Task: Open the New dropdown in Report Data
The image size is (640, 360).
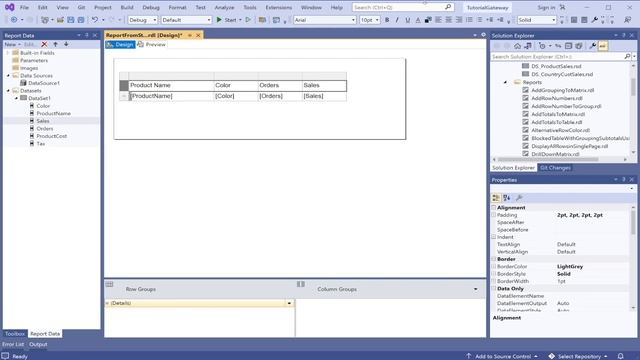Action: [13, 44]
